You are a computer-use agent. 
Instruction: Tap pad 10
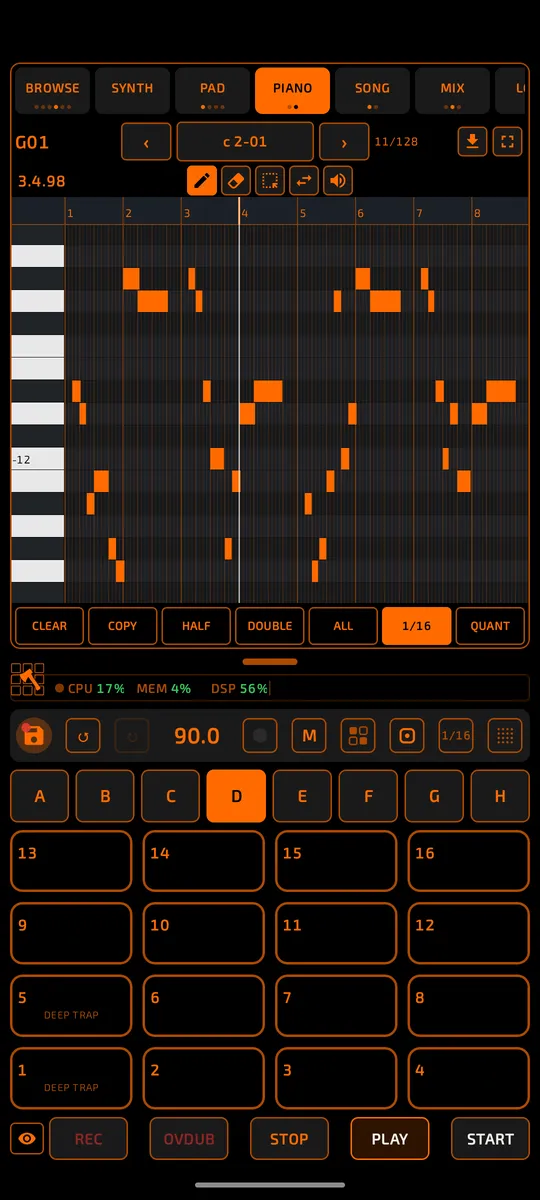pos(204,933)
